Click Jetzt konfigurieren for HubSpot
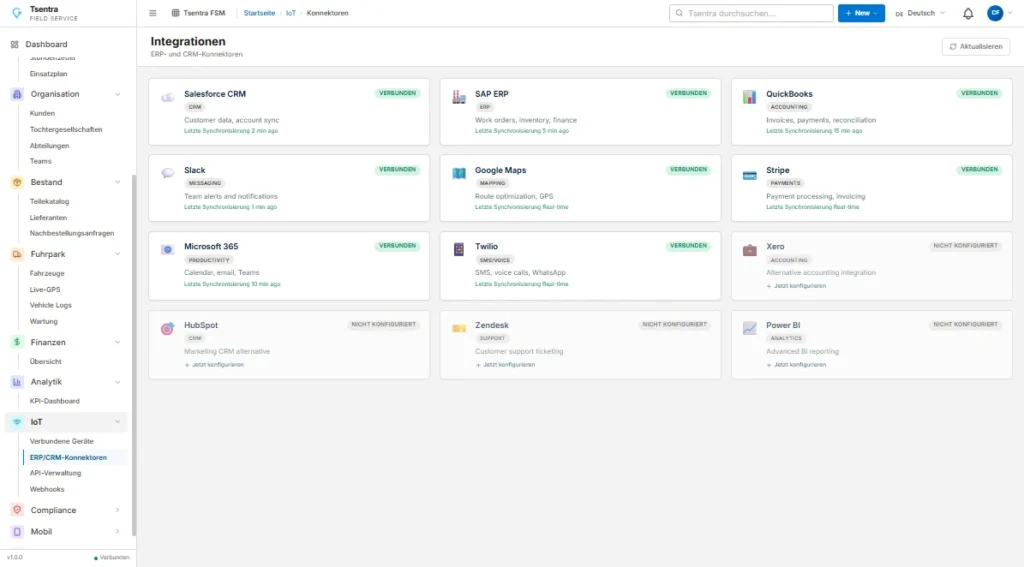This screenshot has height=567, width=1024. point(214,365)
